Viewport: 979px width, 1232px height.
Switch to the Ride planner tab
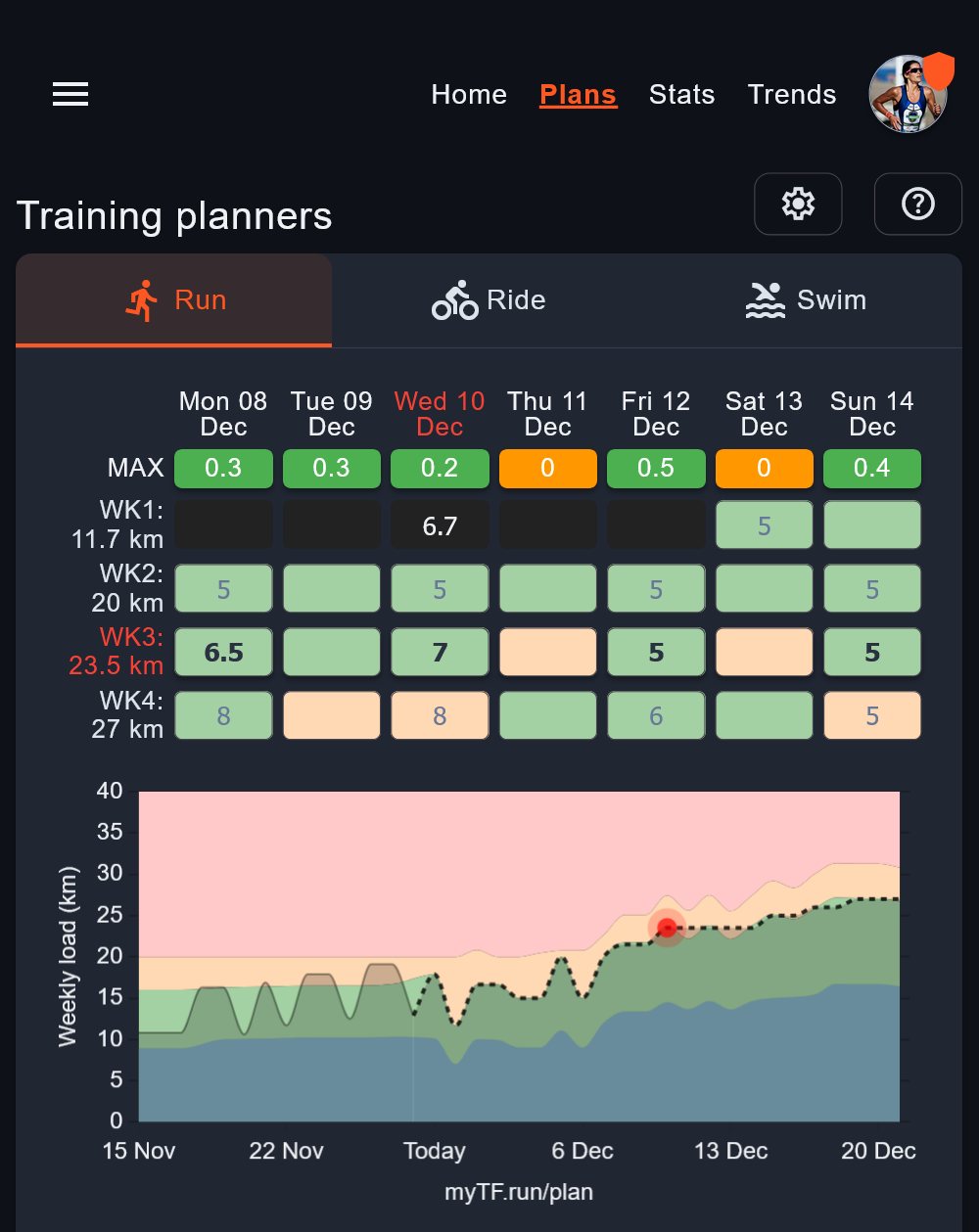pyautogui.click(x=489, y=300)
